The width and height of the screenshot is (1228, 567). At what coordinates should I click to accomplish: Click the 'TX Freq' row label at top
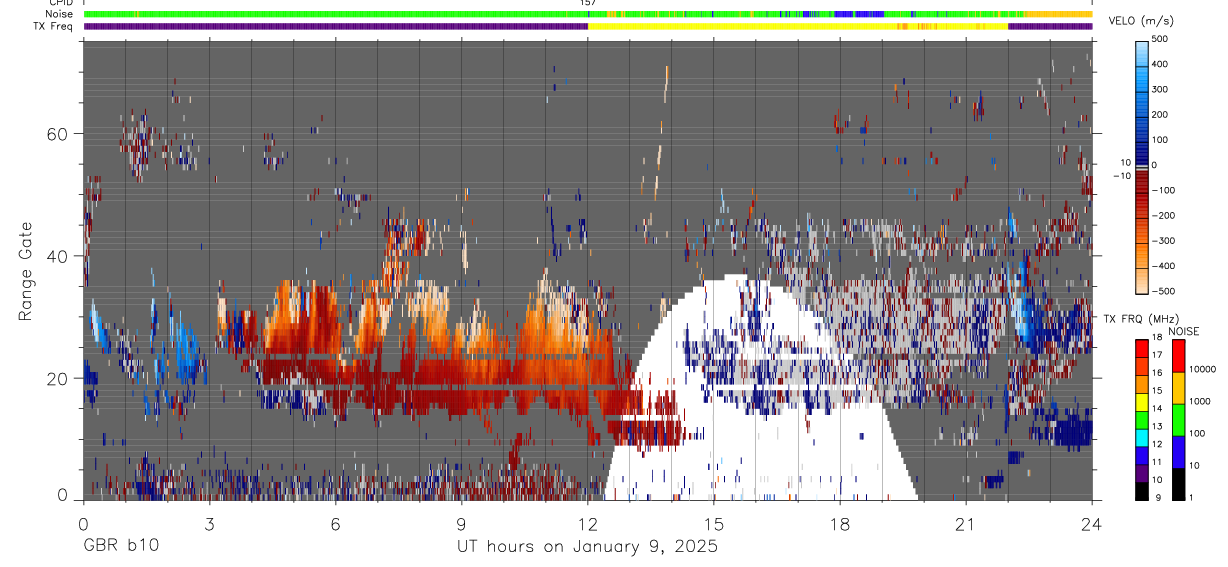point(56,26)
